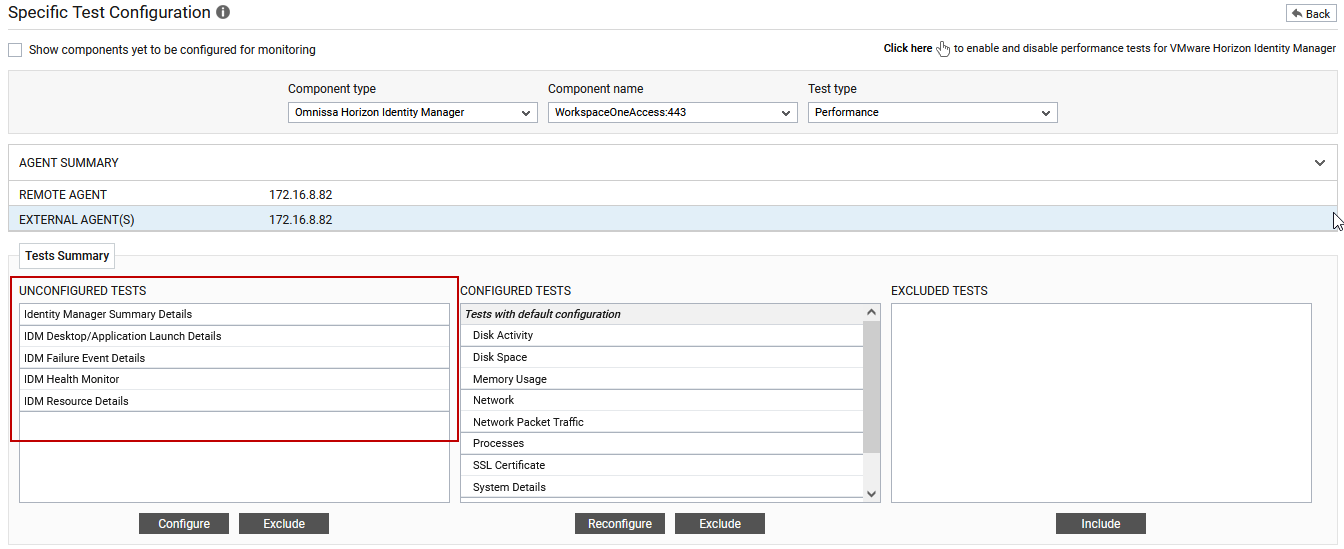Open the Component name dropdown
This screenshot has width=1344, height=549.
point(673,113)
